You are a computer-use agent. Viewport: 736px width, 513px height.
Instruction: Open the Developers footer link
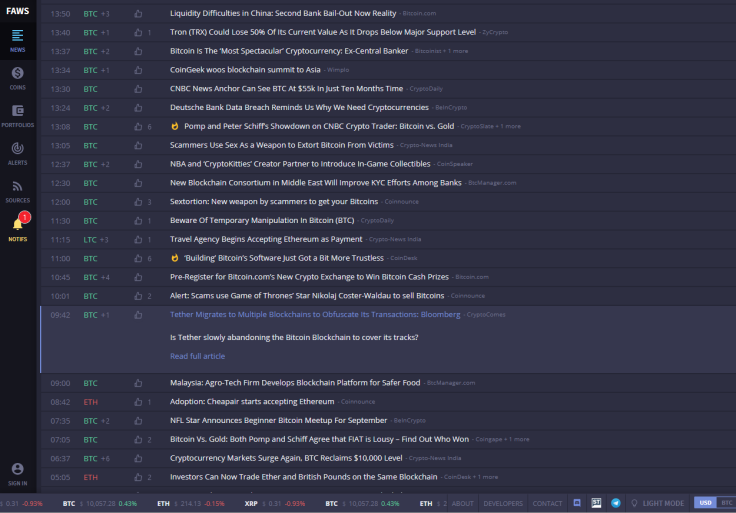coord(503,503)
